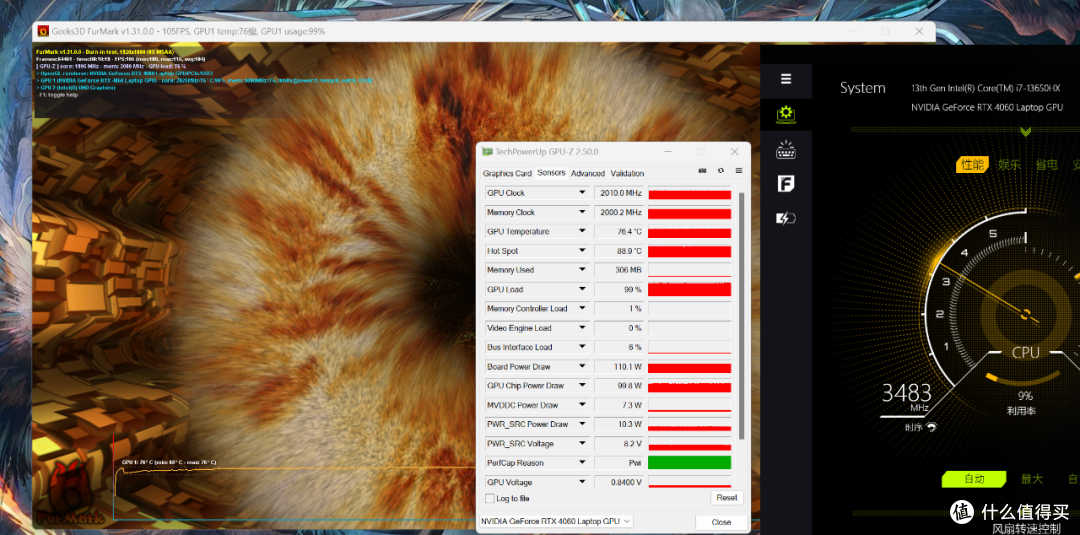Open the Bus Interface Load dropdown arrow
The height and width of the screenshot is (535, 1080).
point(582,348)
